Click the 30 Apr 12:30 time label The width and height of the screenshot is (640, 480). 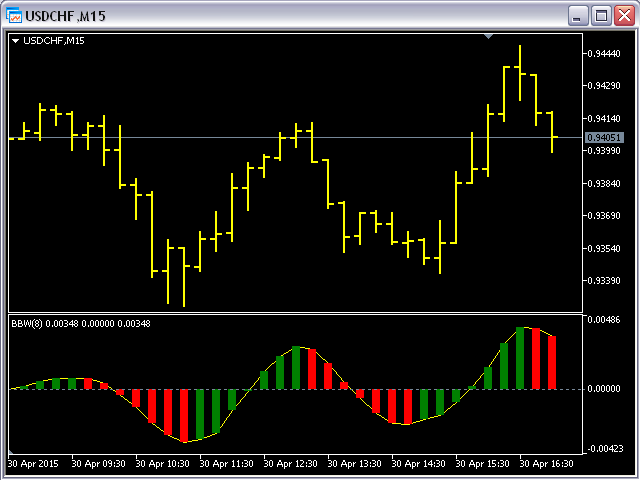click(x=291, y=464)
